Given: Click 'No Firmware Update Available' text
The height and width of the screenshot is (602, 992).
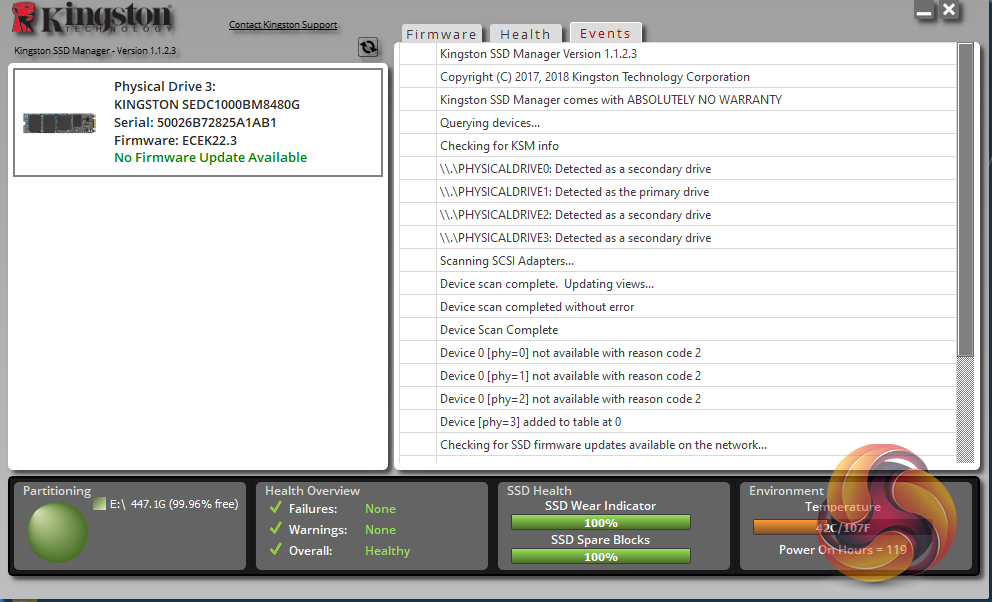Looking at the screenshot, I should tap(210, 157).
